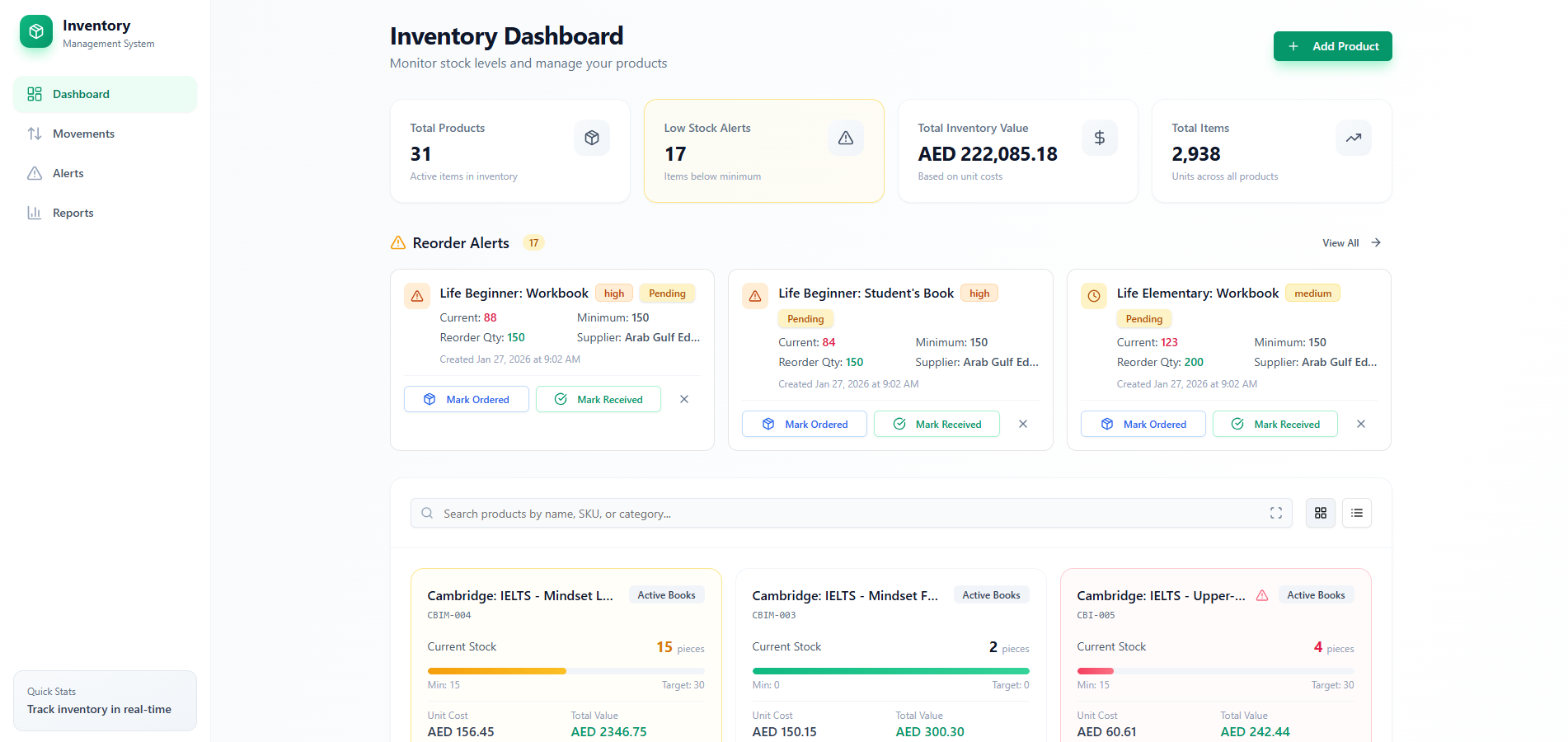Click the alert icon on Life Beginner: Student's Book card
Screen dimensions: 1568x742
[x=755, y=296]
